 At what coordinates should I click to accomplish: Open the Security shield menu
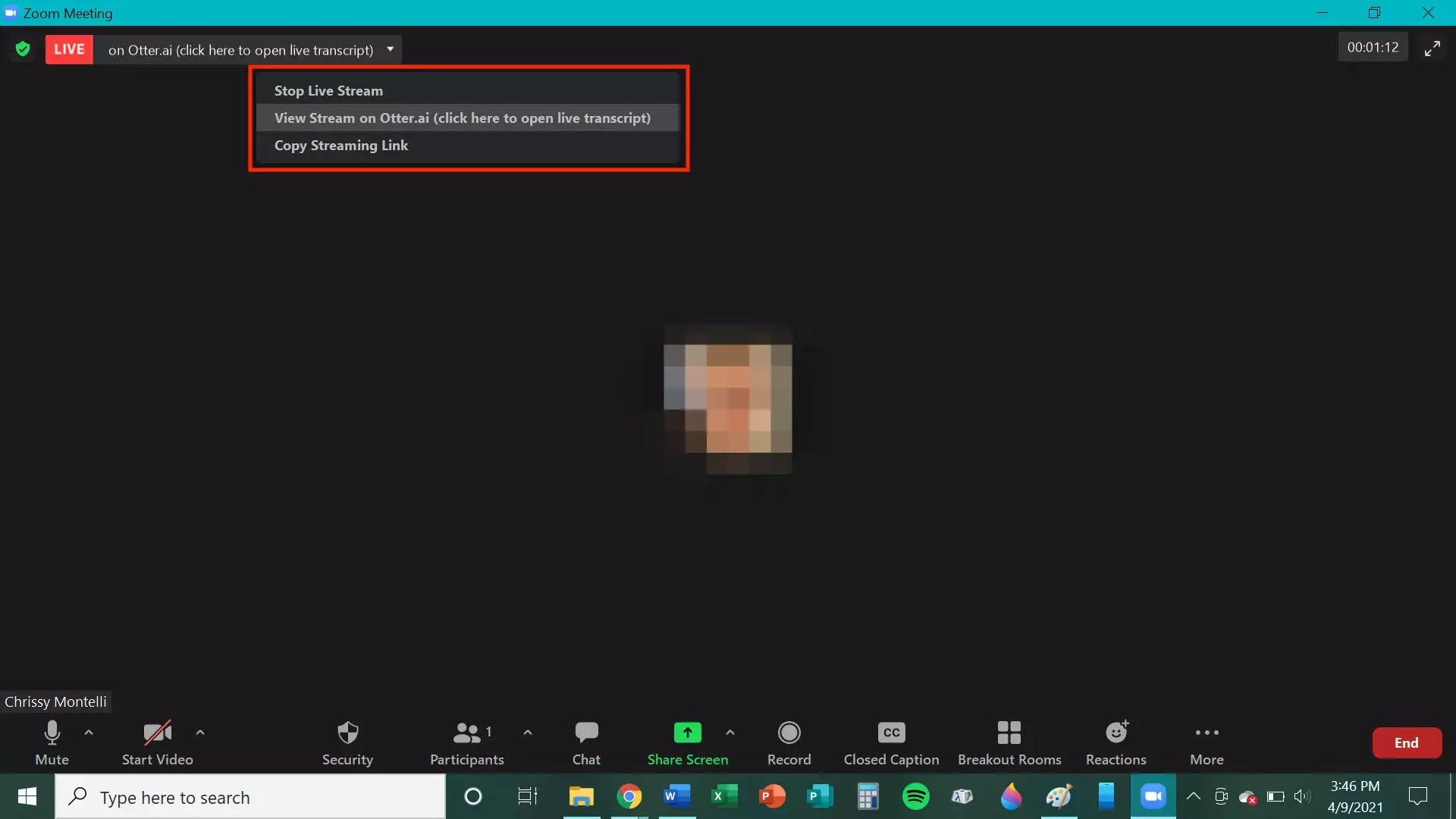click(347, 743)
